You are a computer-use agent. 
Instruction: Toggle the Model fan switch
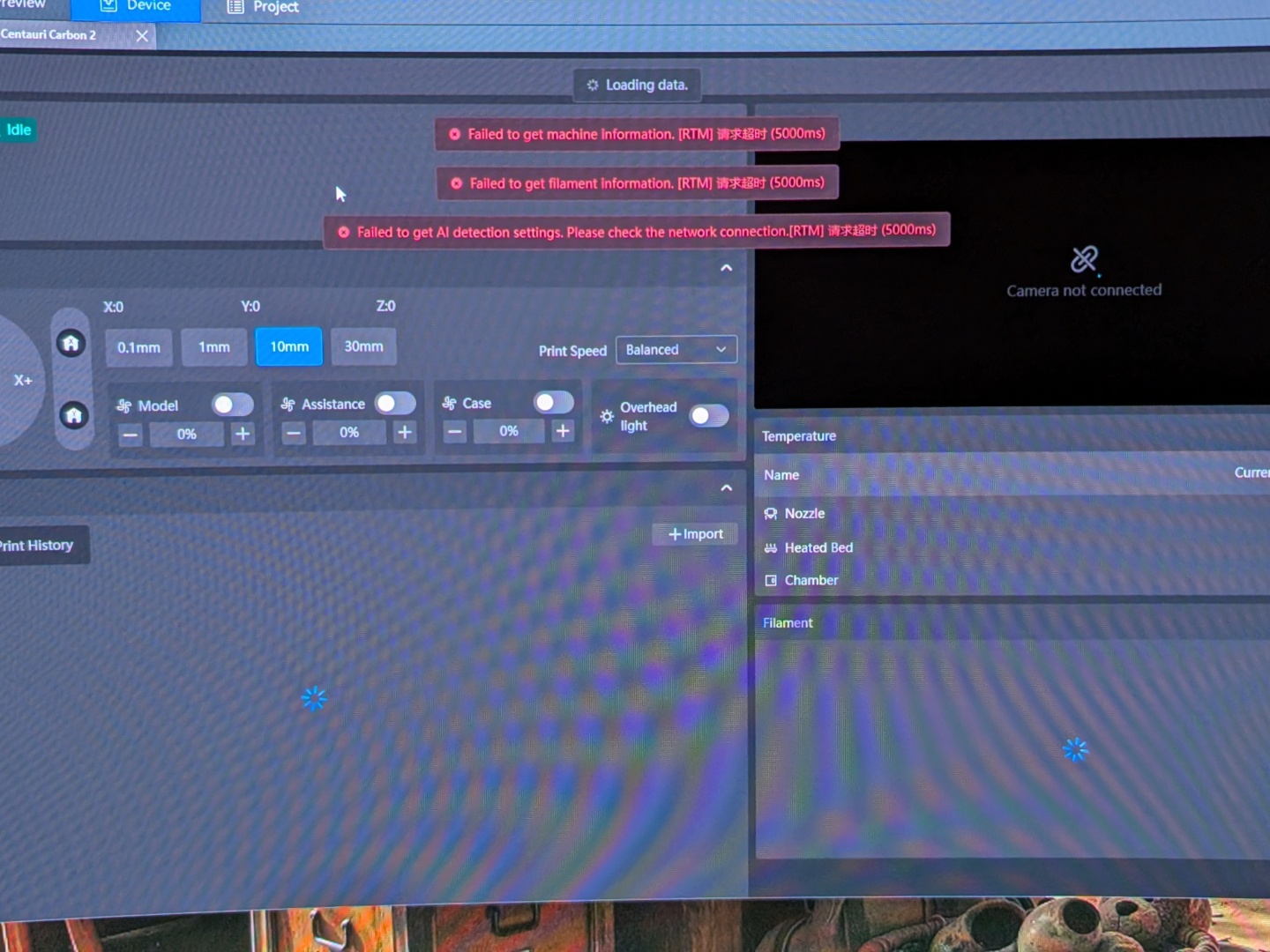[x=233, y=405]
